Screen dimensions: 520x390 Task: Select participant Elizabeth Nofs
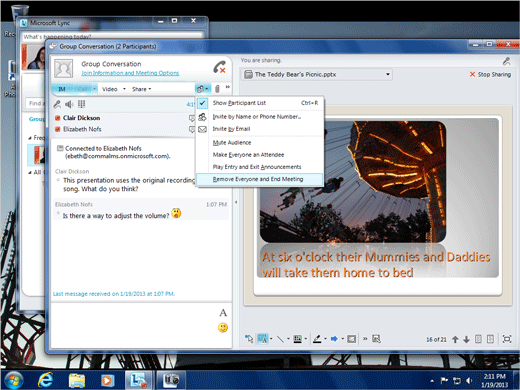(x=82, y=129)
